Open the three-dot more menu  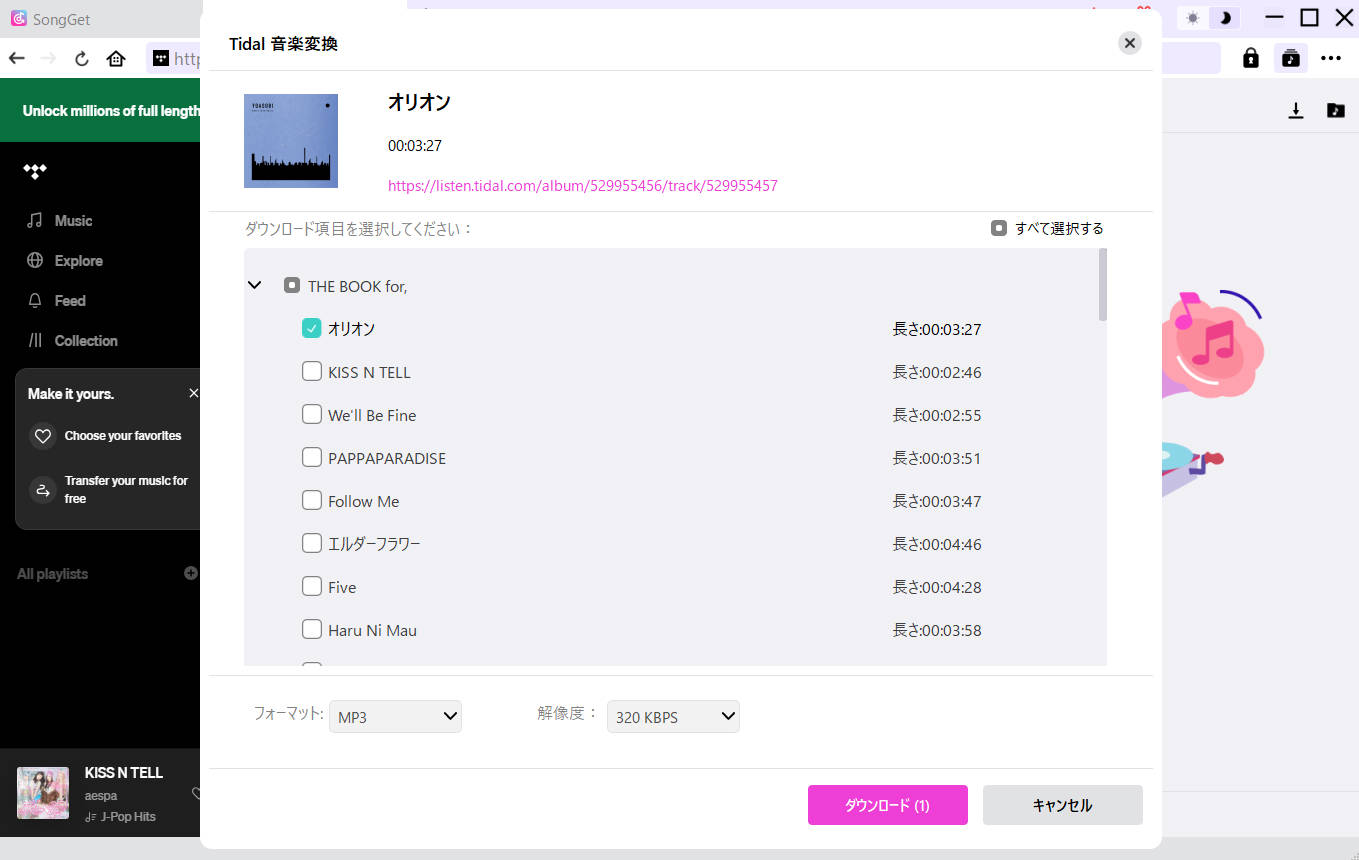(x=1330, y=58)
